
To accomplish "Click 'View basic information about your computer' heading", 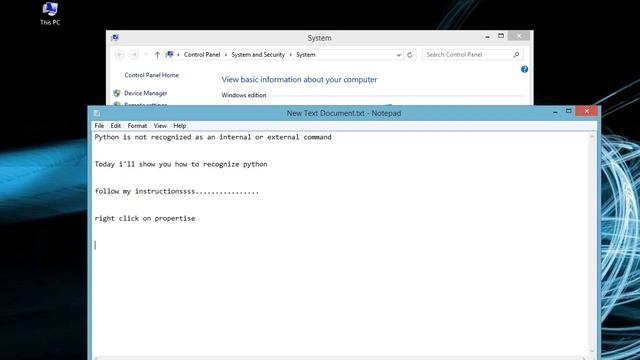I will [x=299, y=80].
